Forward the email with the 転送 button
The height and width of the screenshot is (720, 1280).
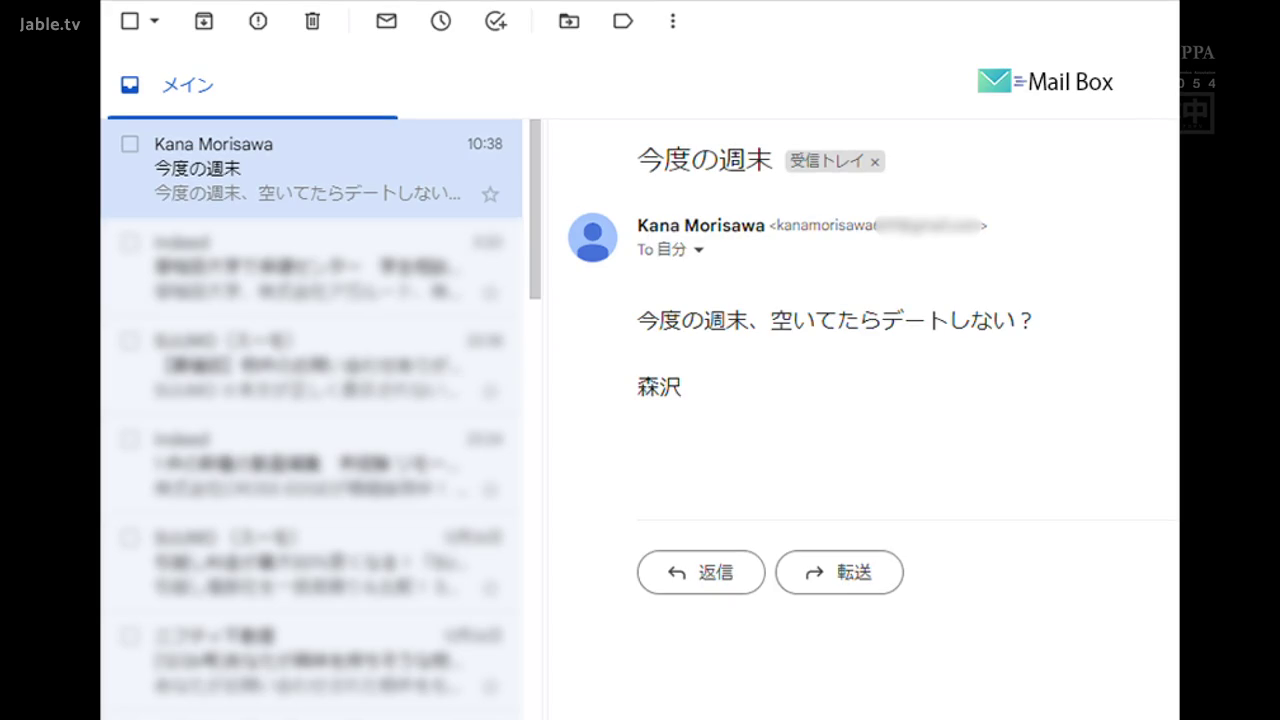pos(839,572)
